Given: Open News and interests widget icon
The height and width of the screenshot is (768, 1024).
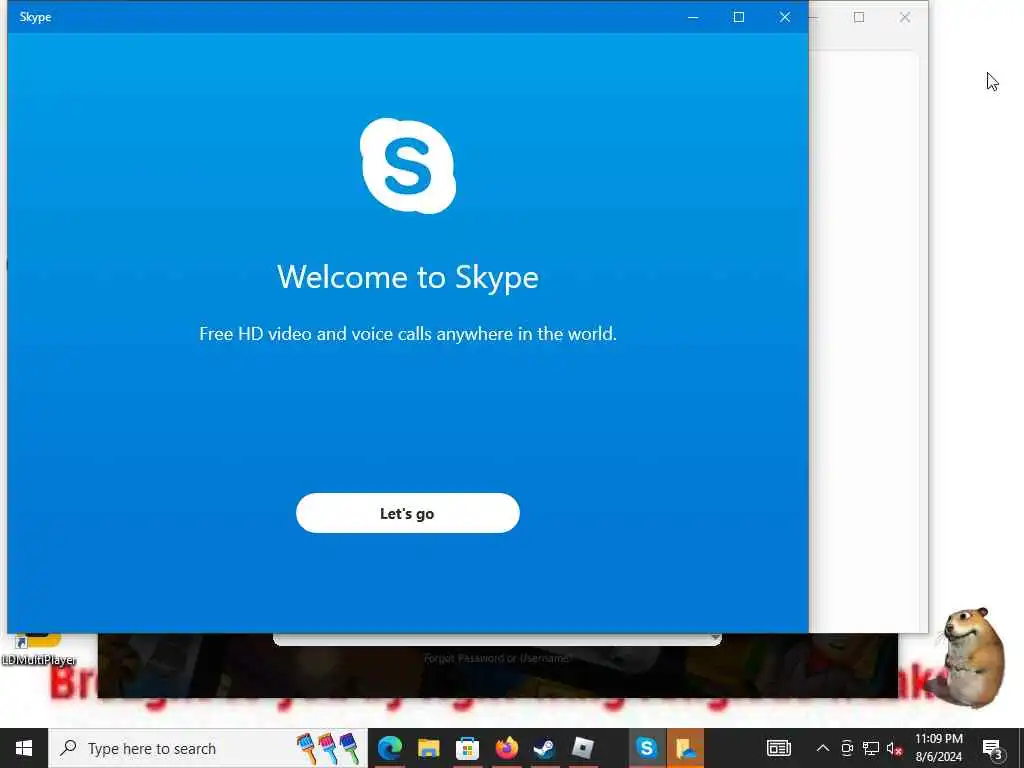Looking at the screenshot, I should [778, 748].
